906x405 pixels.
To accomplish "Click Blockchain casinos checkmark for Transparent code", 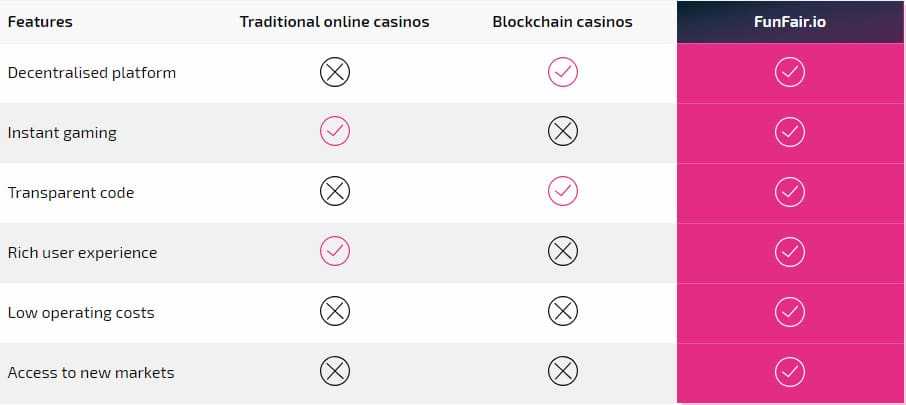I will [x=563, y=191].
